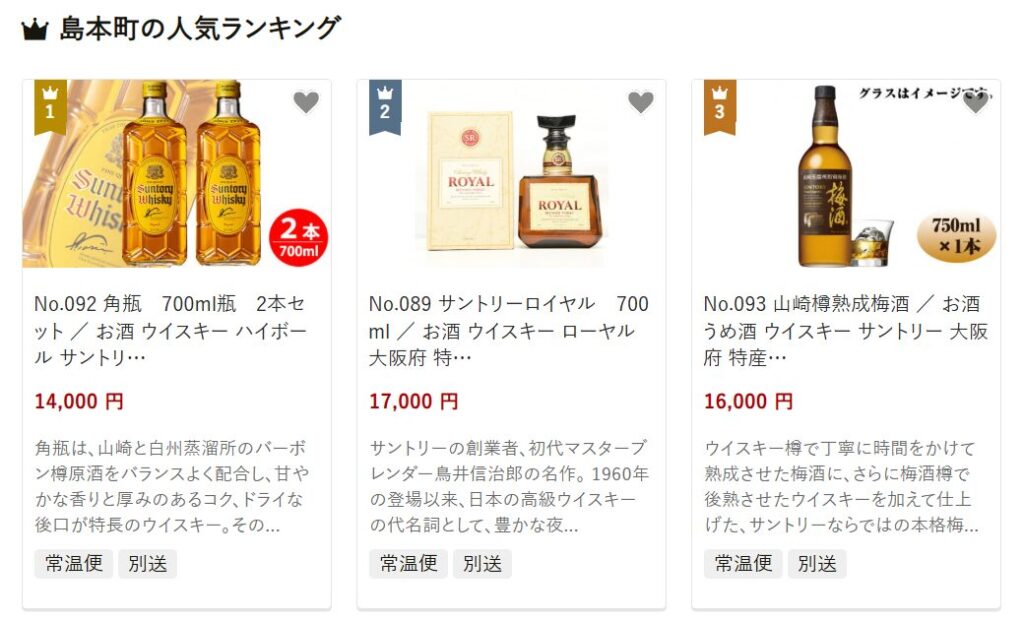The image size is (1024, 621).
Task: Click the blue rank 2 crown badge
Action: point(385,107)
